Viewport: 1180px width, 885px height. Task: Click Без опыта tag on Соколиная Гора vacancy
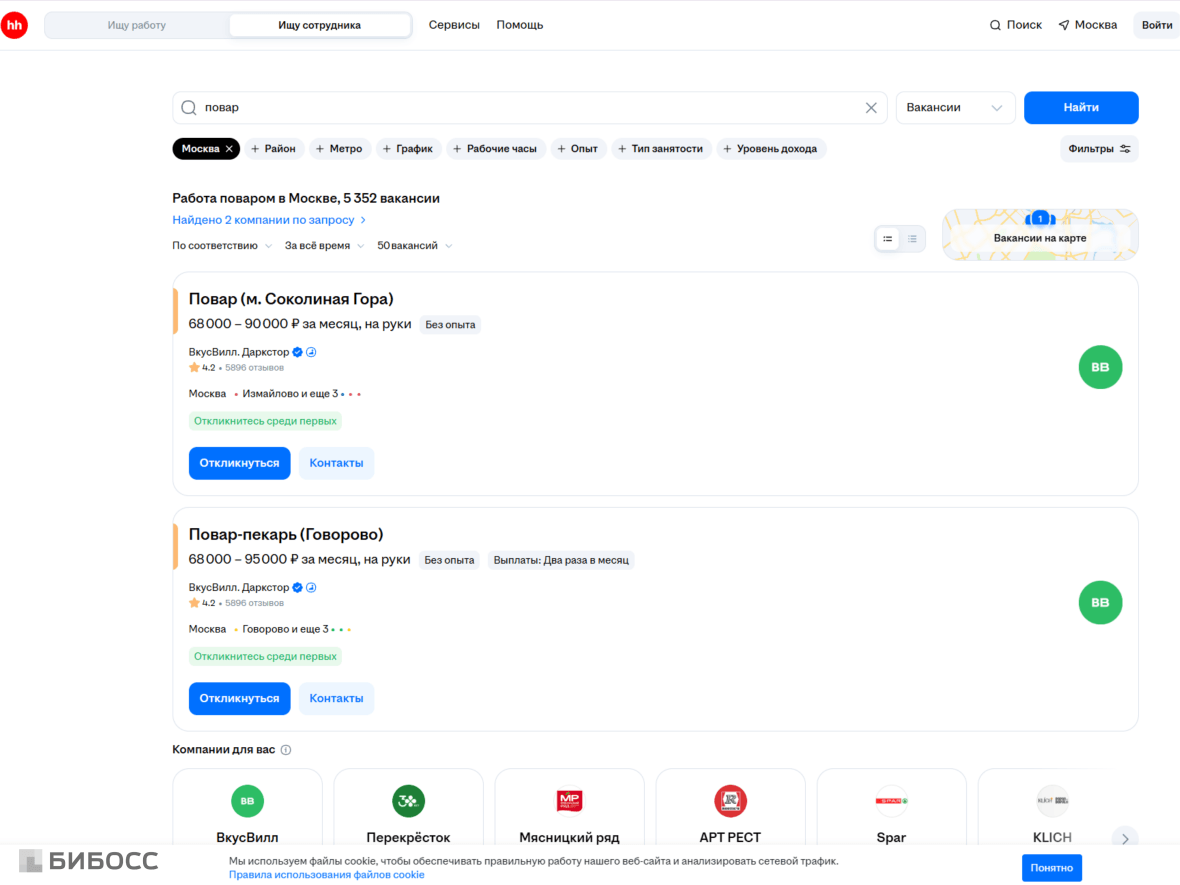tap(450, 325)
